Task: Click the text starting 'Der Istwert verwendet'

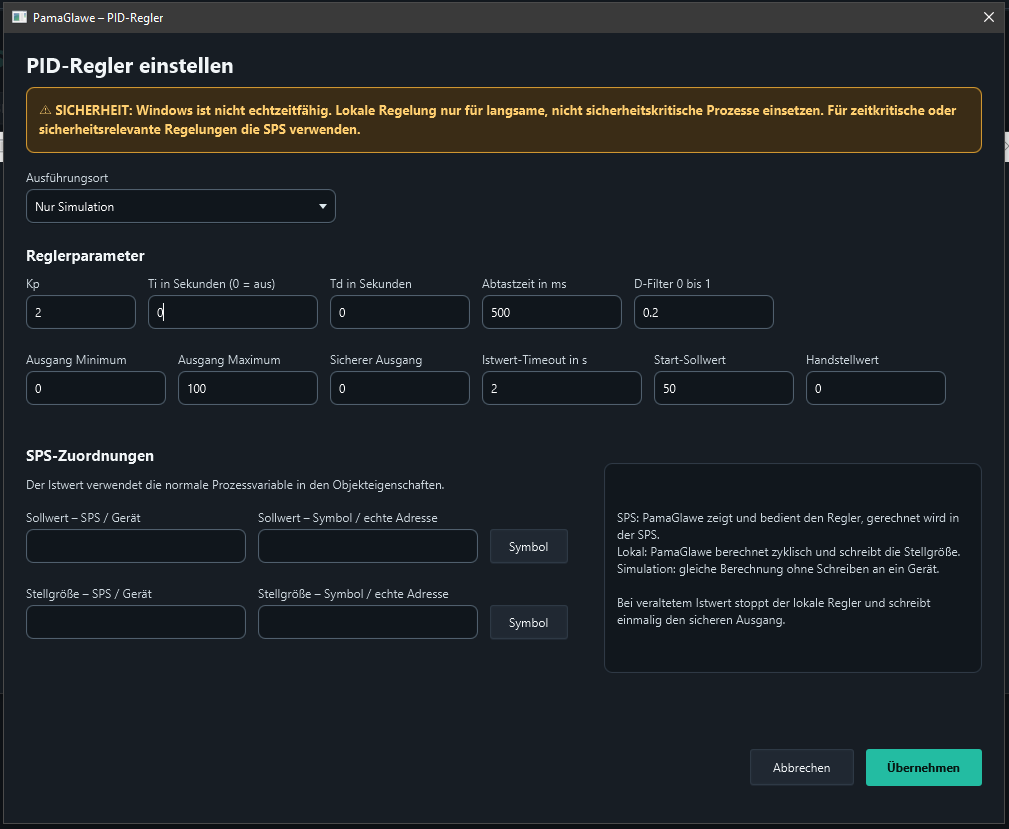Action: pos(236,485)
